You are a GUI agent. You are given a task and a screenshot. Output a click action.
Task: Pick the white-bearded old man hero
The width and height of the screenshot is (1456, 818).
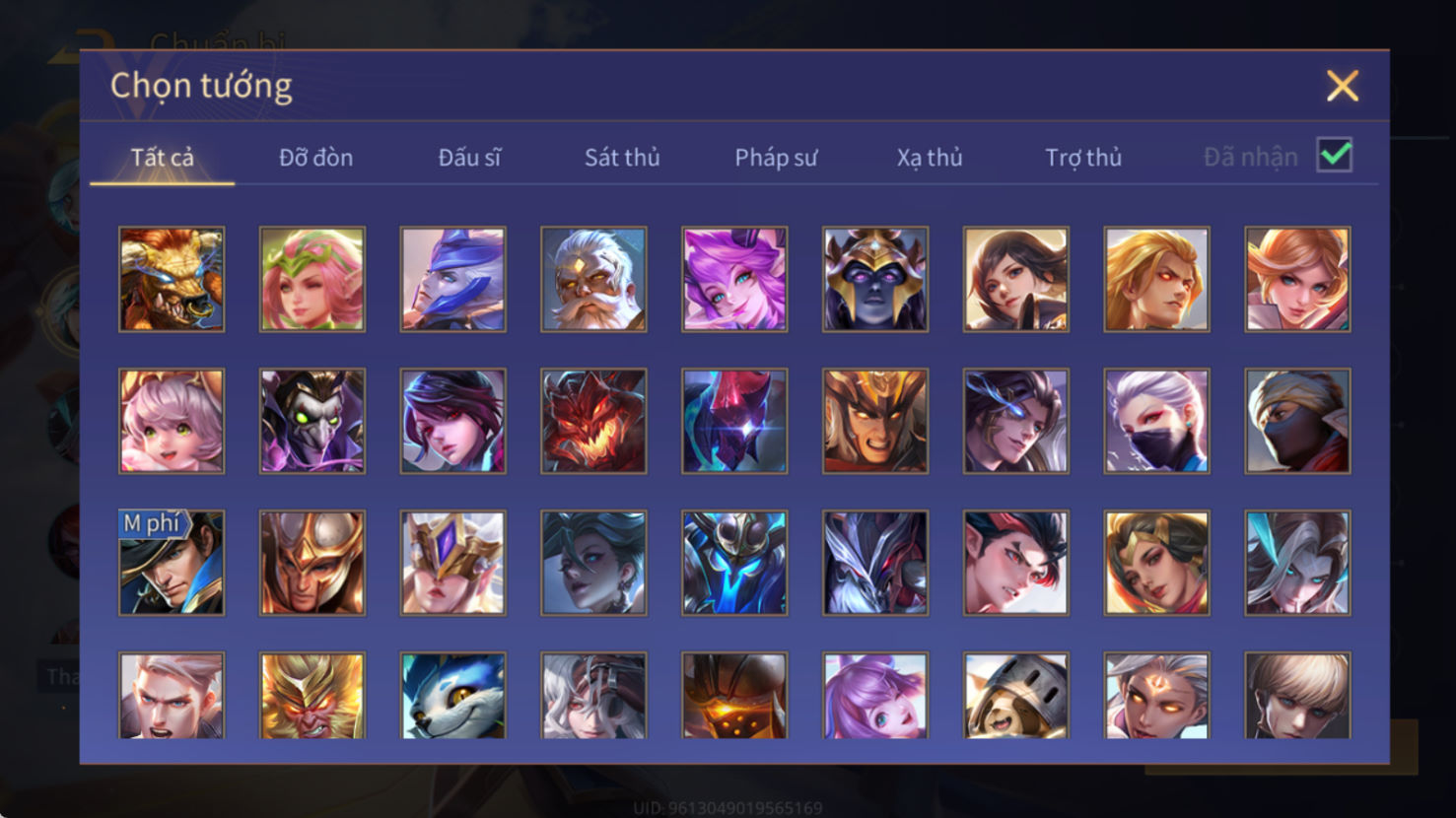click(x=593, y=279)
